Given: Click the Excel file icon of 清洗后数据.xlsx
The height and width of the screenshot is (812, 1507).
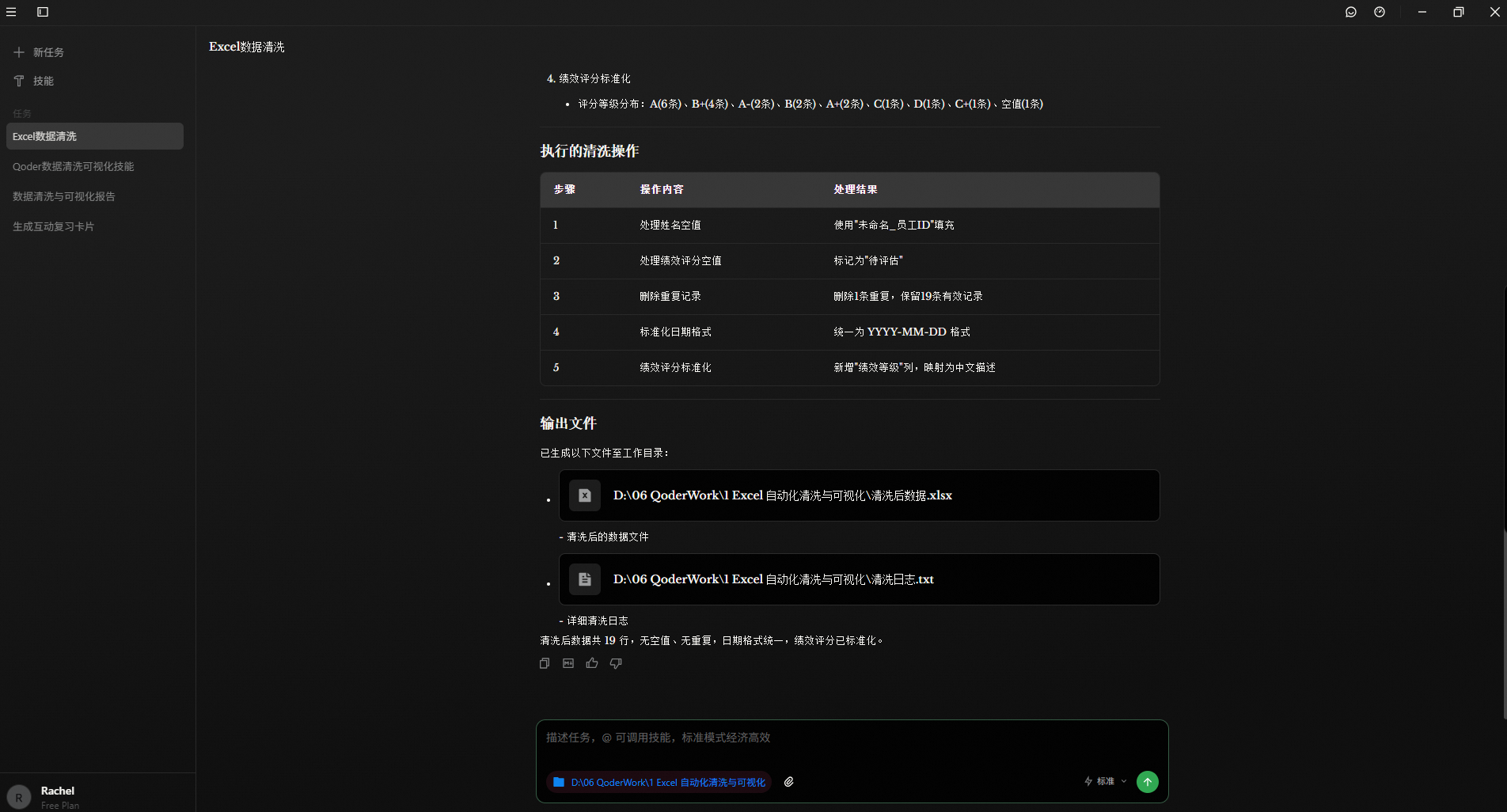Looking at the screenshot, I should click(x=585, y=495).
